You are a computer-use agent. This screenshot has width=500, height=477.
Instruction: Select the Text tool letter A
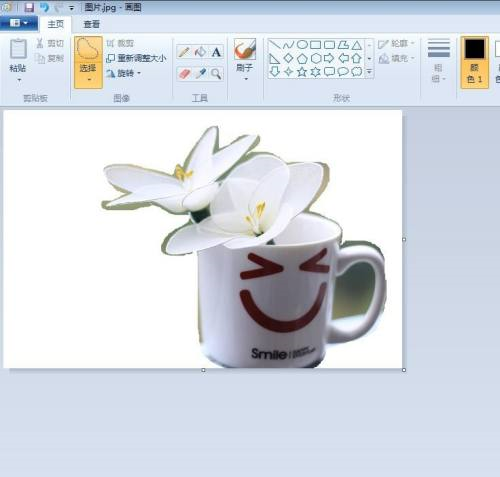click(x=216, y=52)
